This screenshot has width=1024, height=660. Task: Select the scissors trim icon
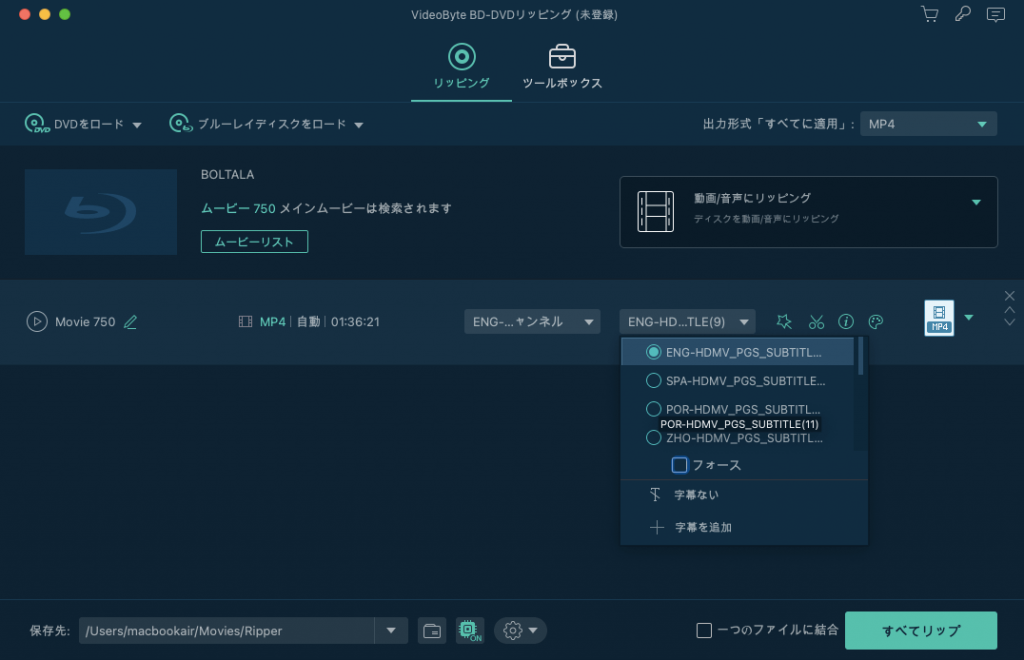tap(816, 321)
